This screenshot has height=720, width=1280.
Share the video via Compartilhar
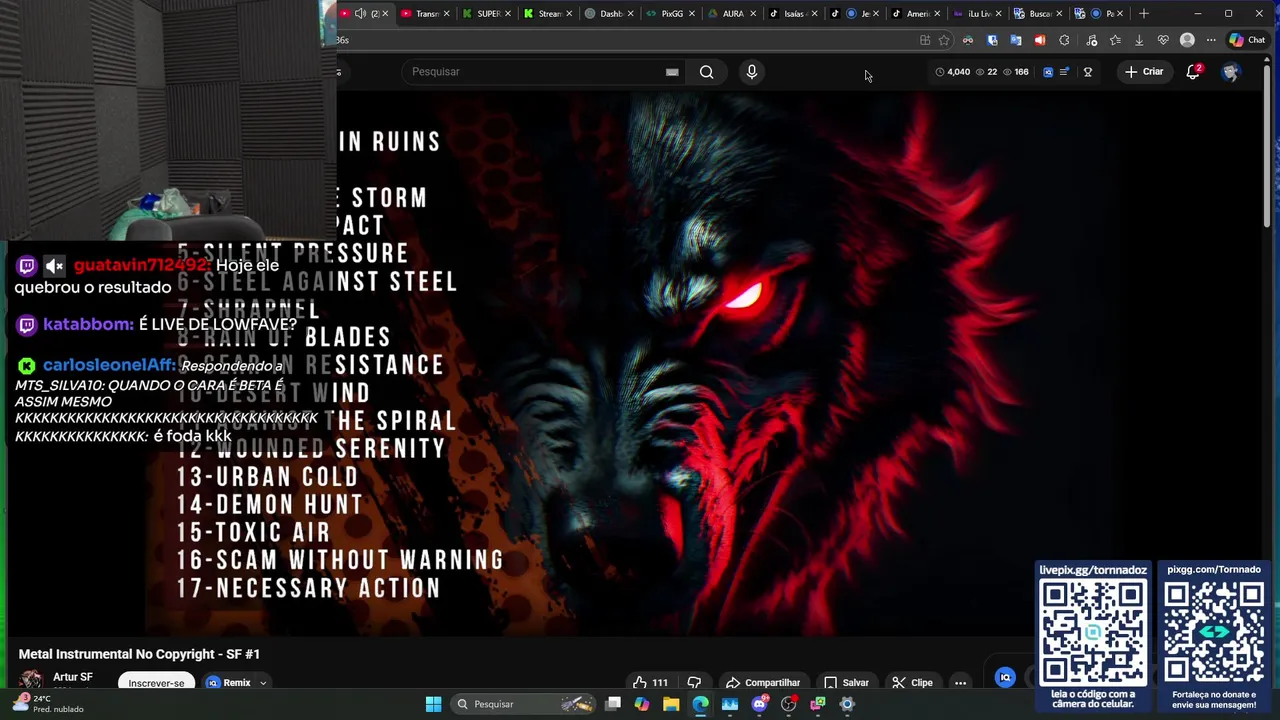[x=763, y=683]
